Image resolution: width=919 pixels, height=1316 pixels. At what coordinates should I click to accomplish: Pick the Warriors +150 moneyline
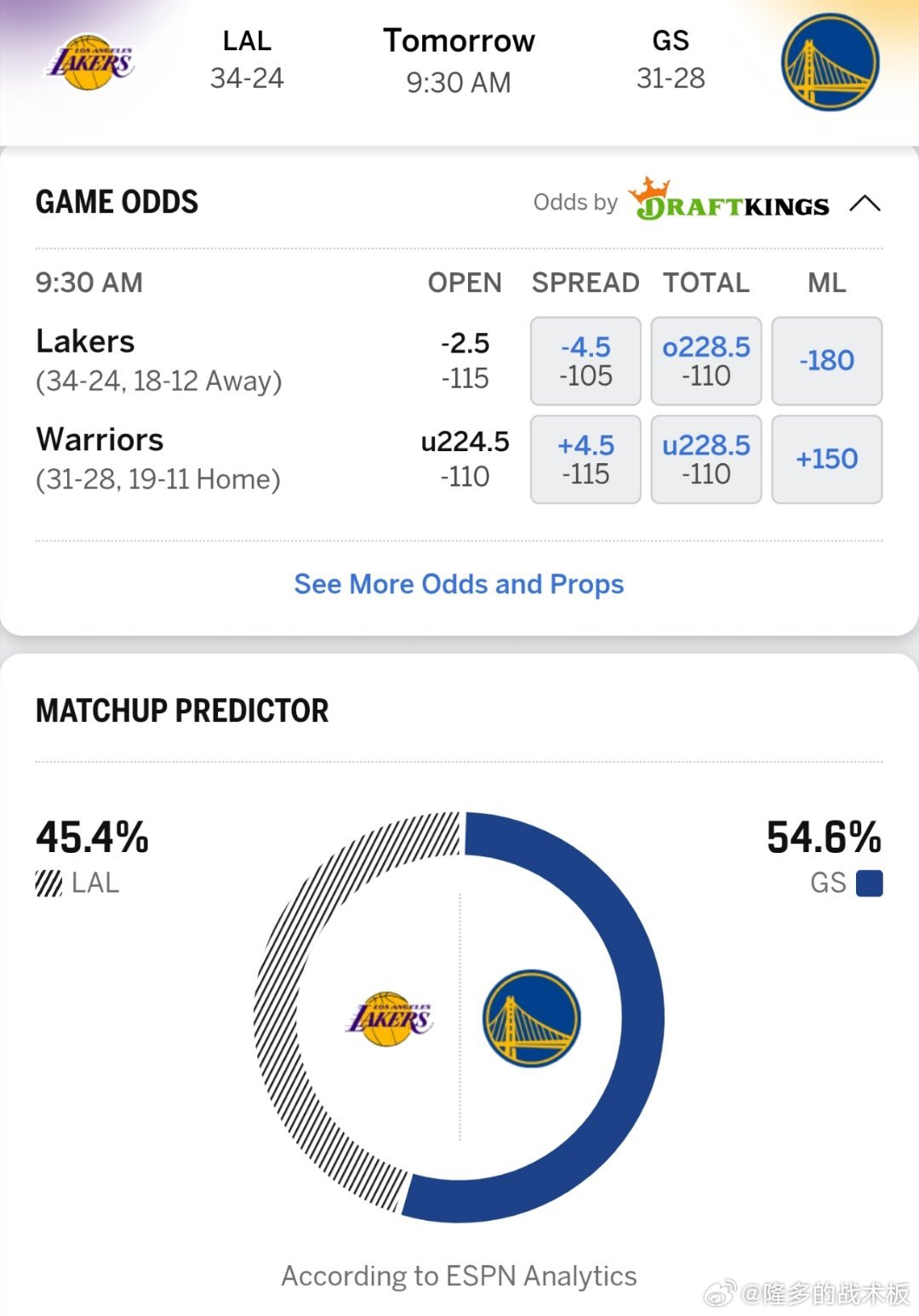(x=826, y=460)
